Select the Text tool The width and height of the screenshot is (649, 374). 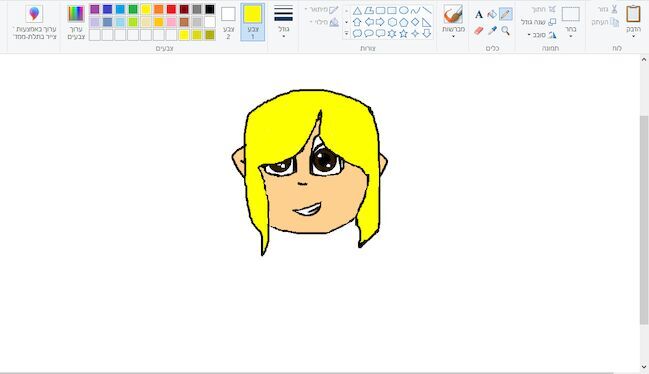[479, 14]
